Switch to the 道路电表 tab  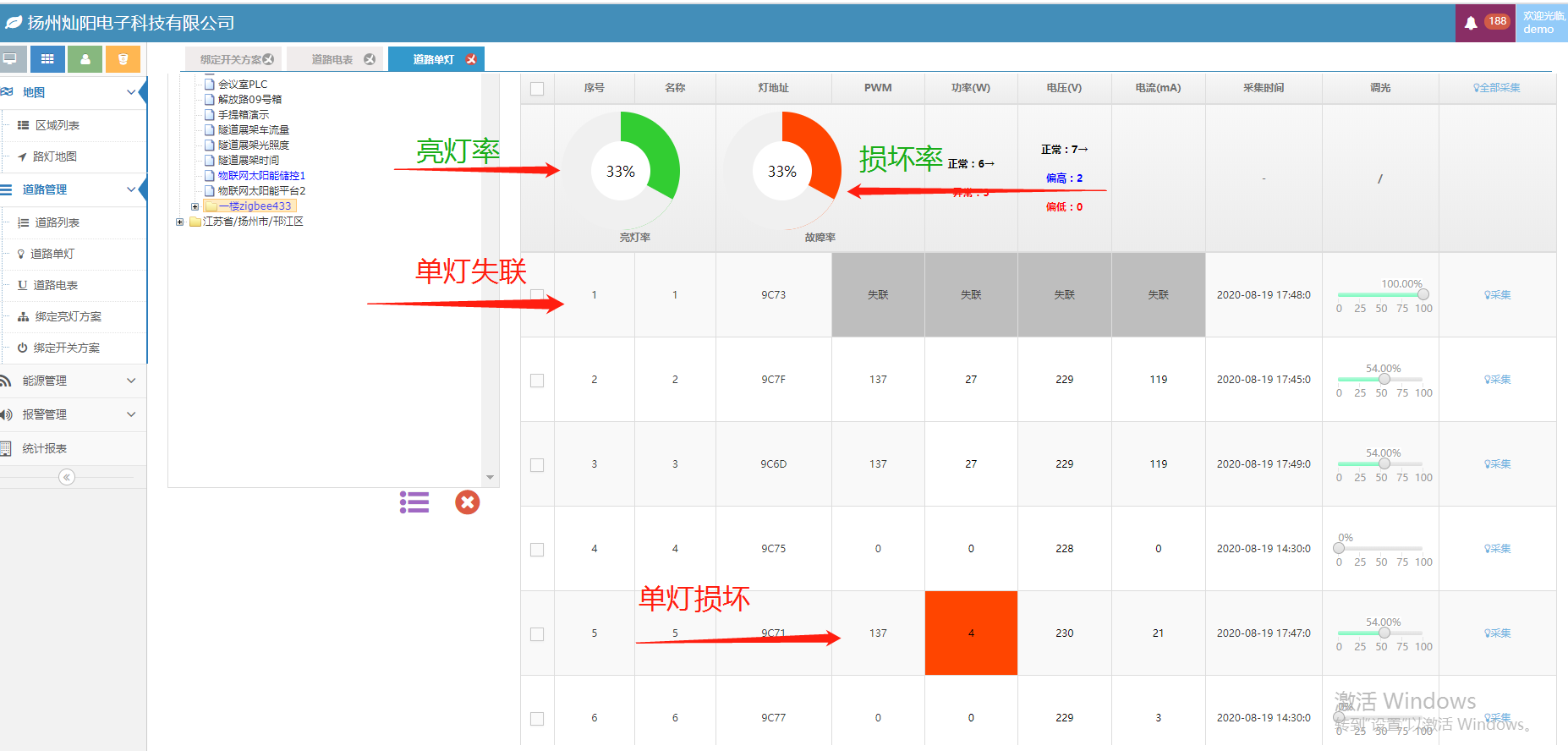(x=332, y=59)
